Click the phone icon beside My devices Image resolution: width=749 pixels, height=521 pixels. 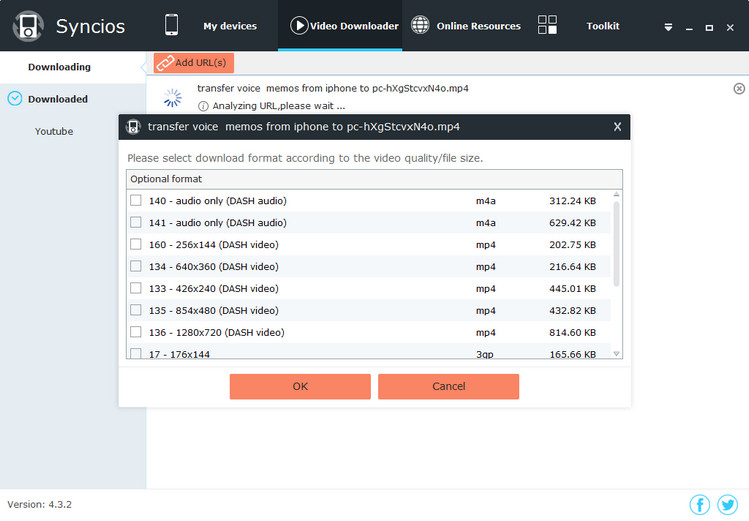point(171,25)
